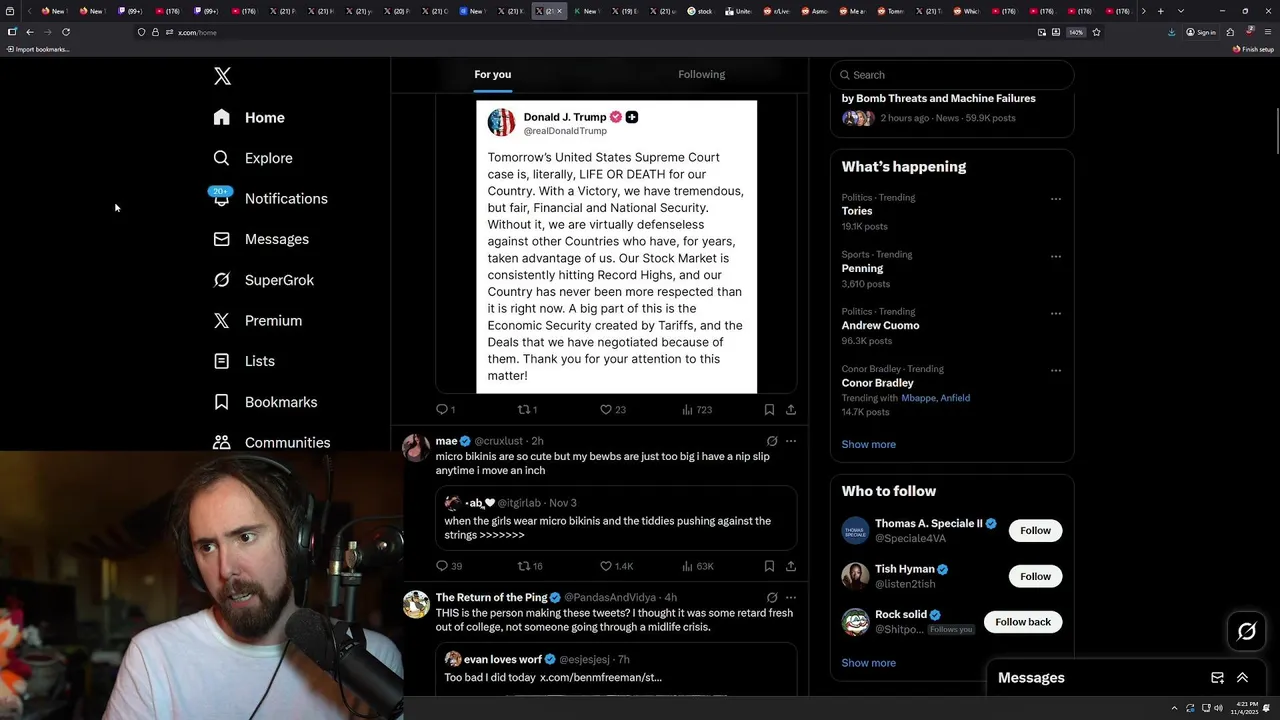Expand the Messages drawer

[1242, 677]
